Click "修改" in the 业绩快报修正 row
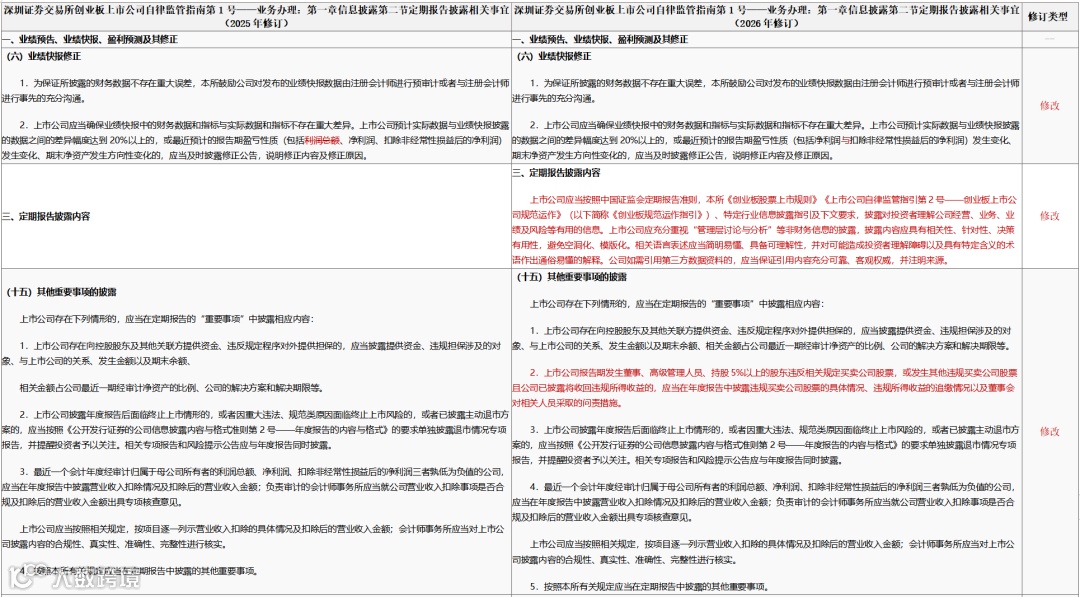Image resolution: width=1080 pixels, height=597 pixels. (1050, 105)
